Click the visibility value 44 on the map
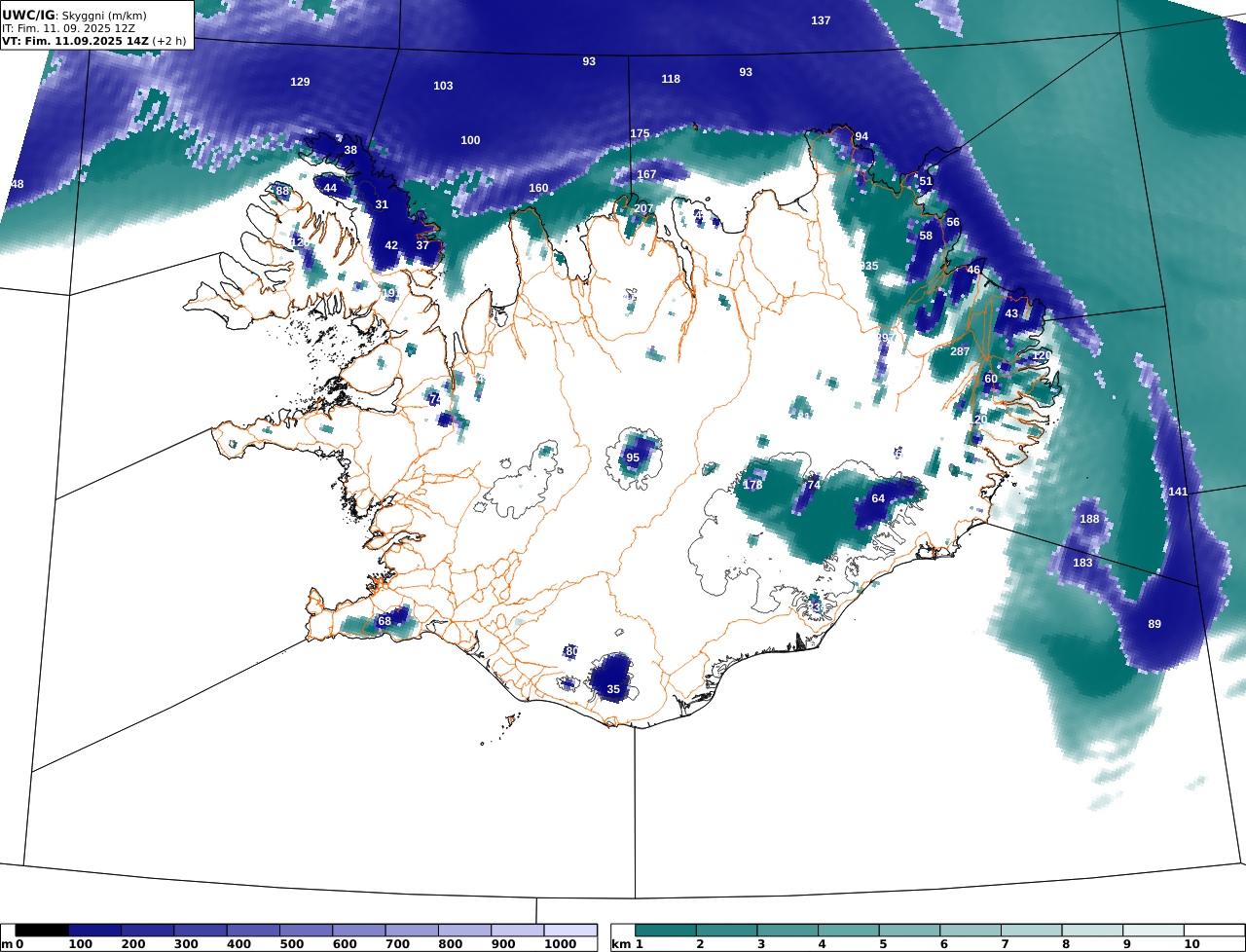1246x952 pixels. tap(330, 189)
